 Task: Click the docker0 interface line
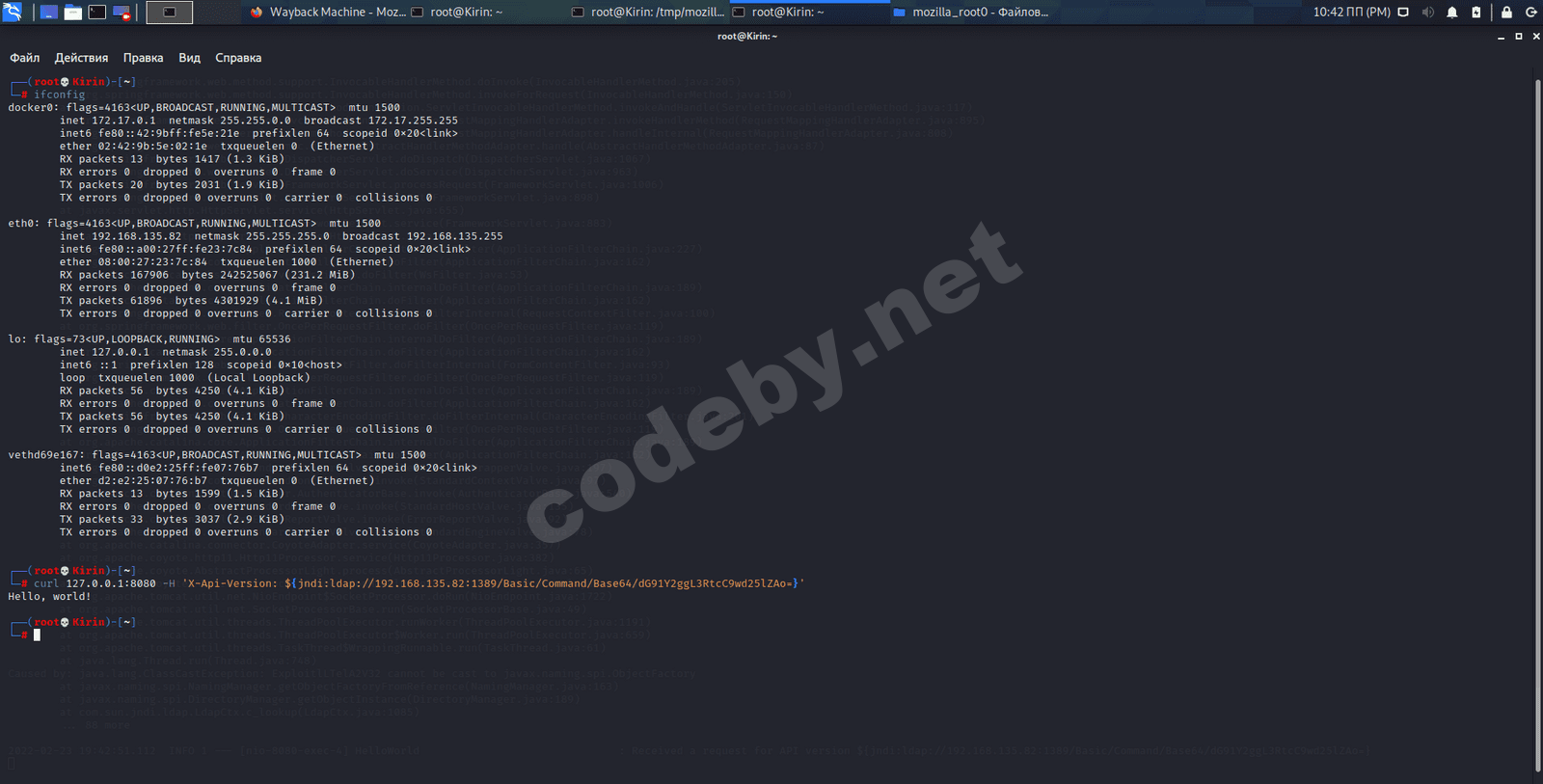203,108
